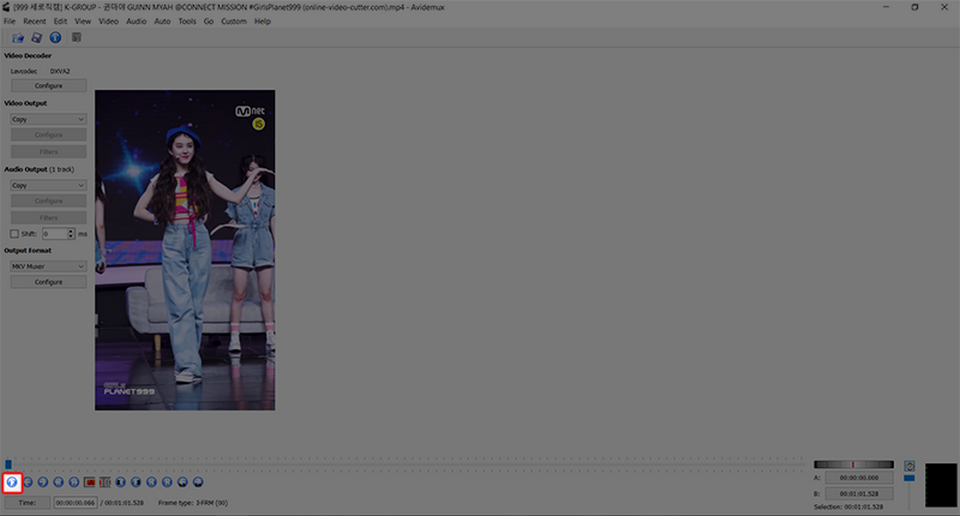This screenshot has height=516, width=960.
Task: Enable the audio Shift checkbox
Action: point(14,234)
